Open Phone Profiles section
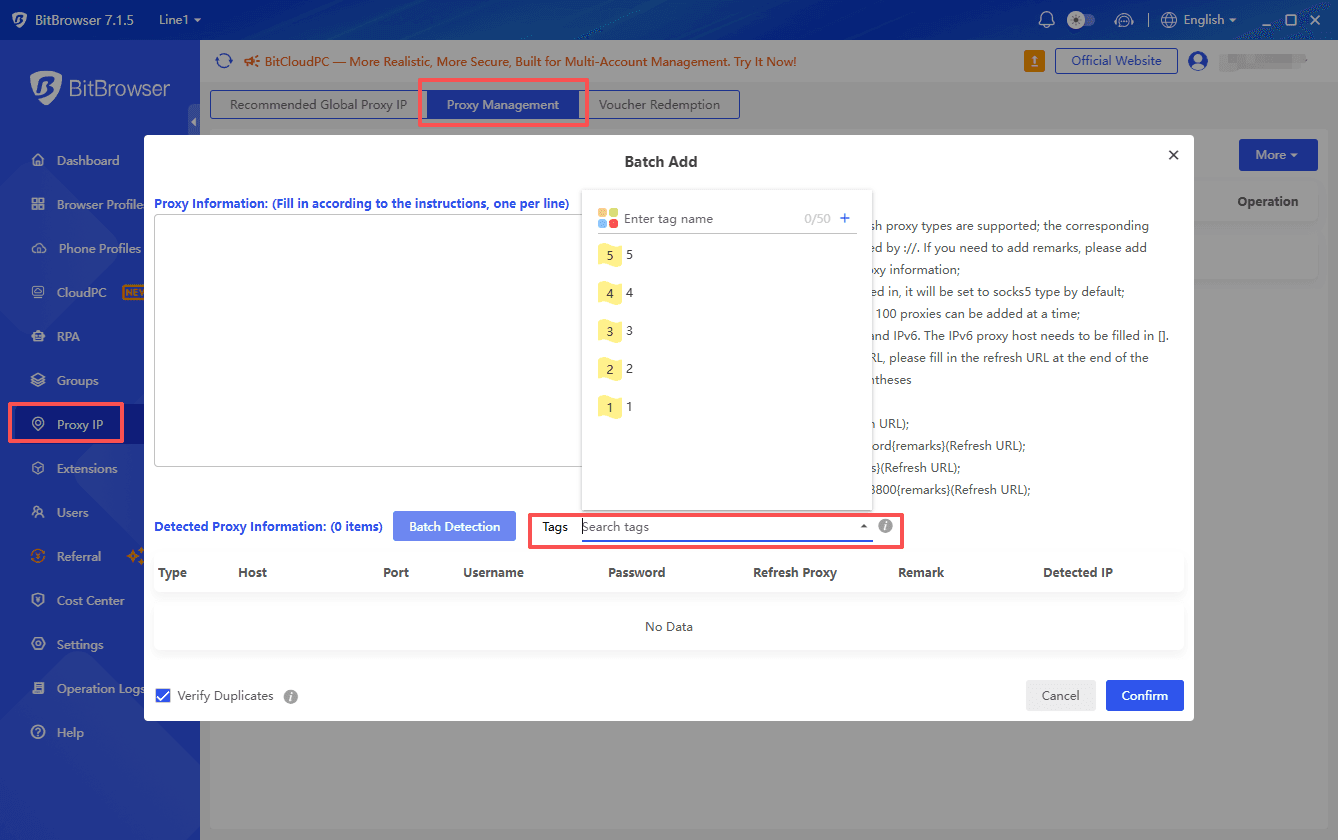The height and width of the screenshot is (840, 1338). click(86, 248)
